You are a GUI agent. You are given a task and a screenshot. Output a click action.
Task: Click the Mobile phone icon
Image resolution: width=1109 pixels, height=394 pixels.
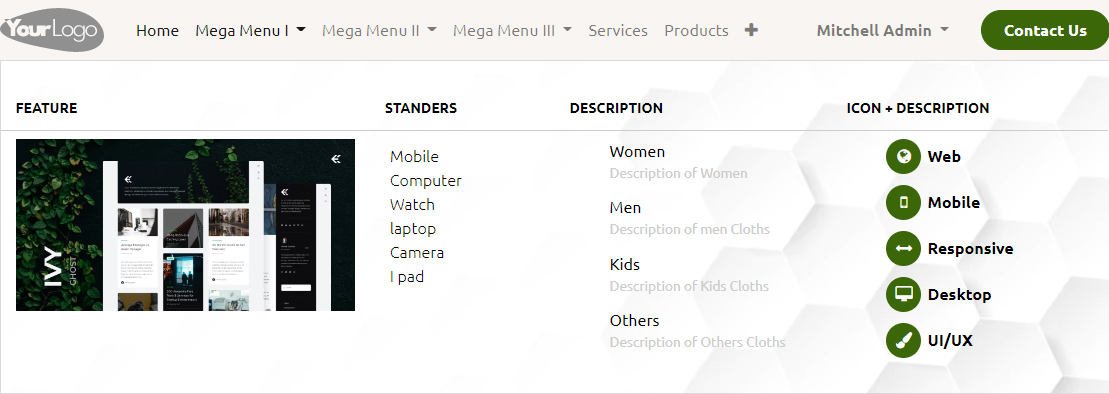(x=903, y=202)
